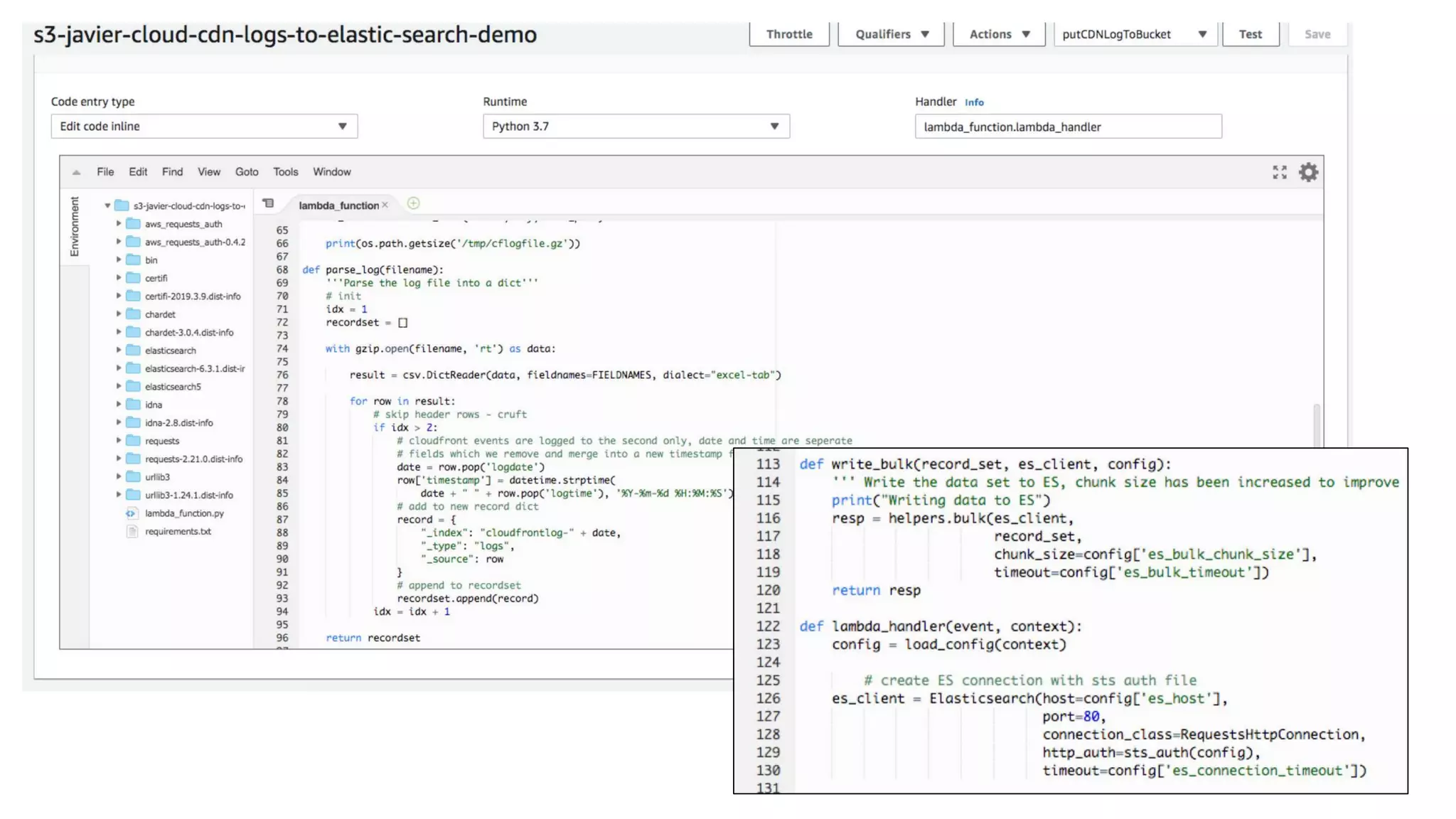Click the Handler Info link
Screen dimensions: 1456x819
click(974, 102)
